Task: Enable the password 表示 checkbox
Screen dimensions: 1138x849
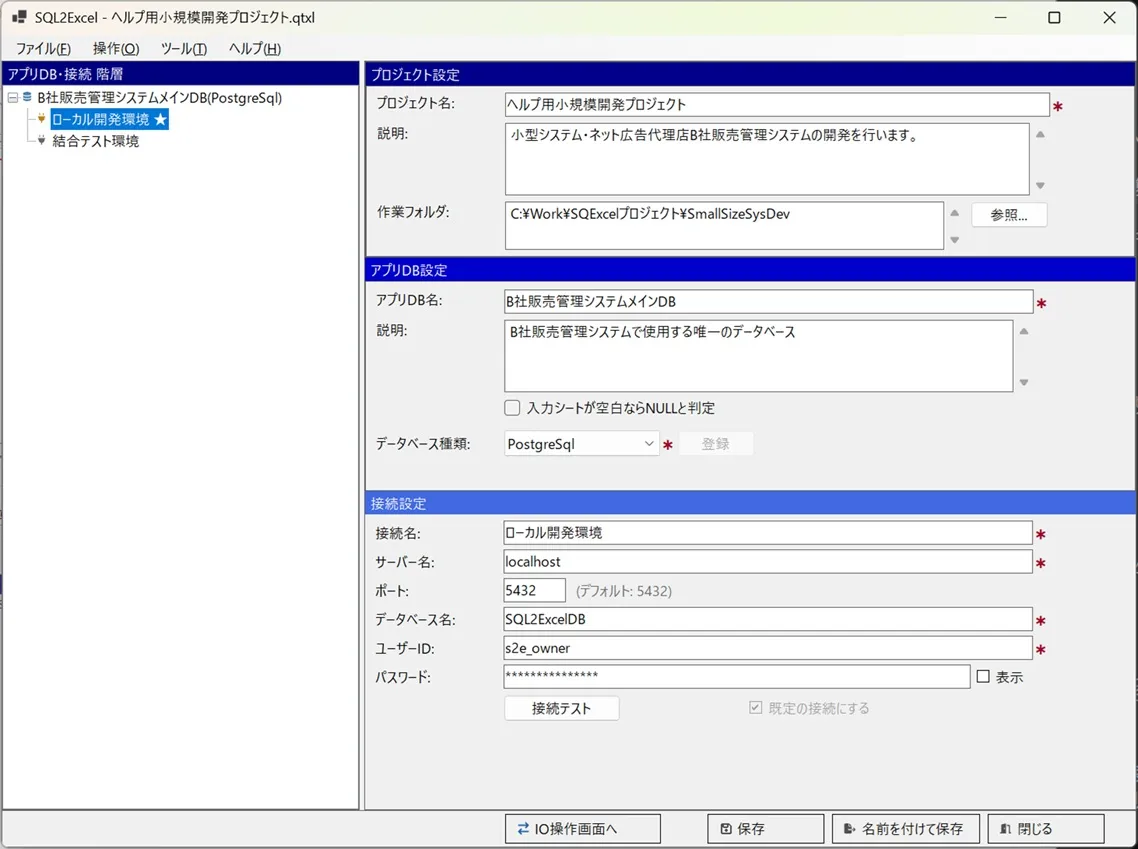Action: (983, 676)
